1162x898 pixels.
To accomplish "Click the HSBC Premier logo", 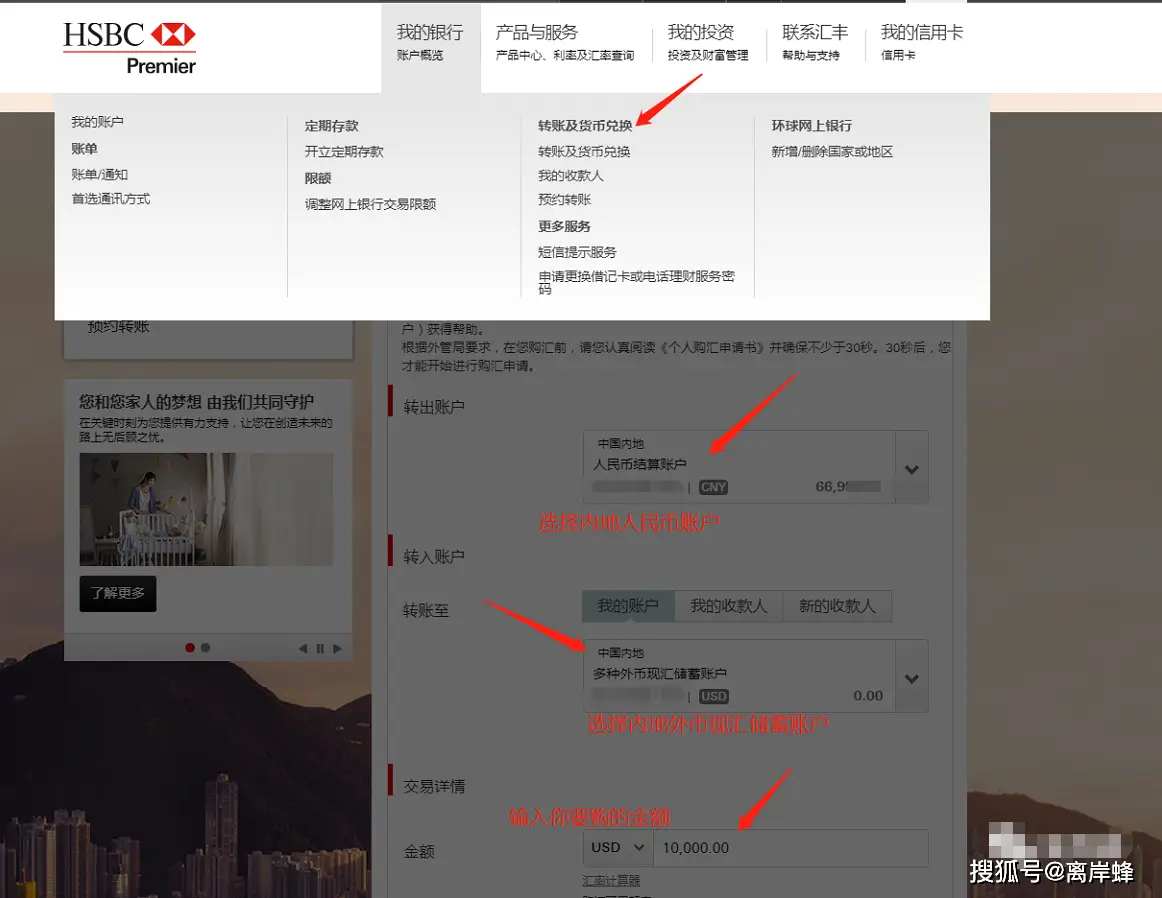I will (x=130, y=48).
